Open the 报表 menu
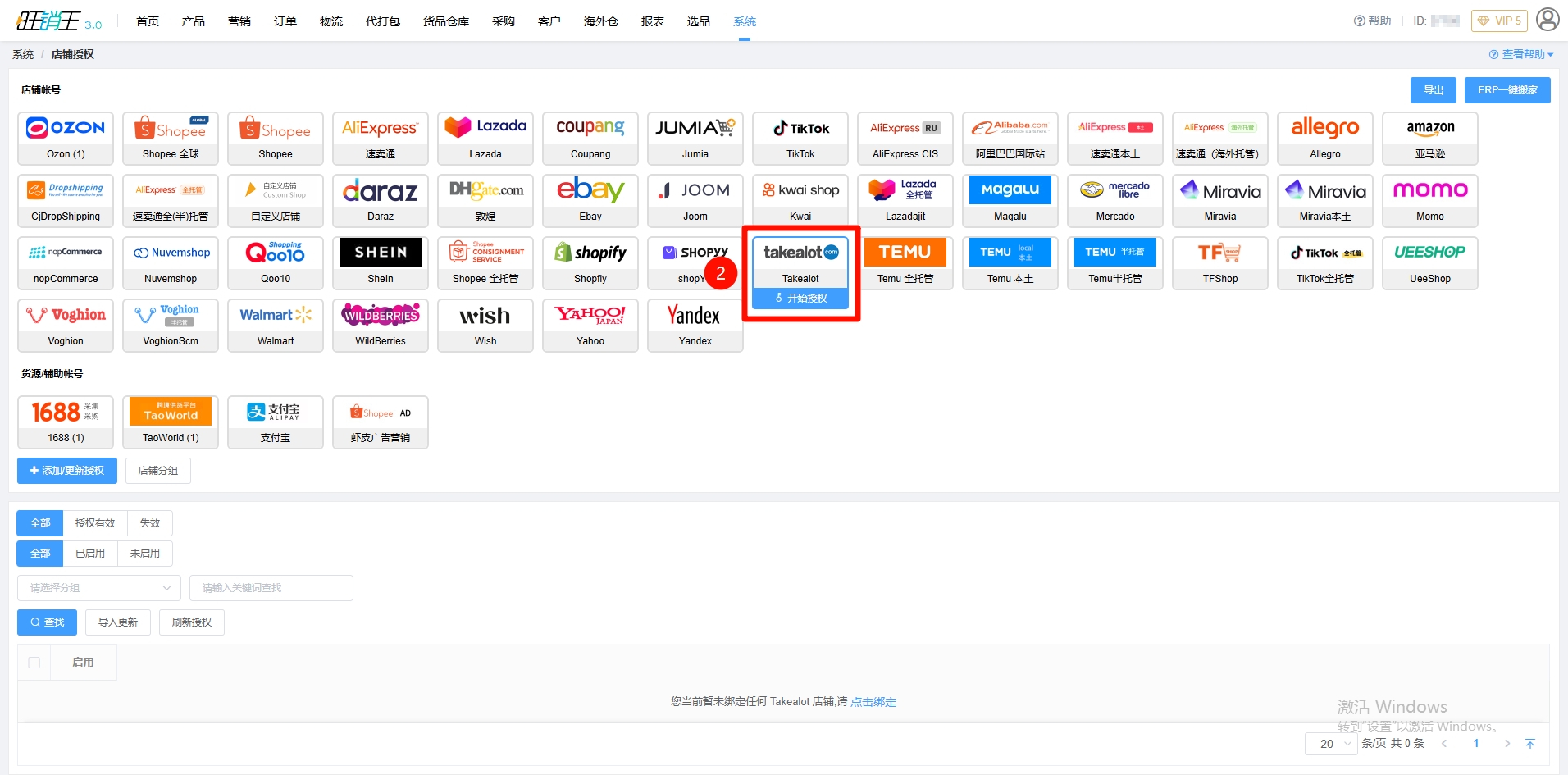Image resolution: width=1568 pixels, height=775 pixels. tap(653, 21)
